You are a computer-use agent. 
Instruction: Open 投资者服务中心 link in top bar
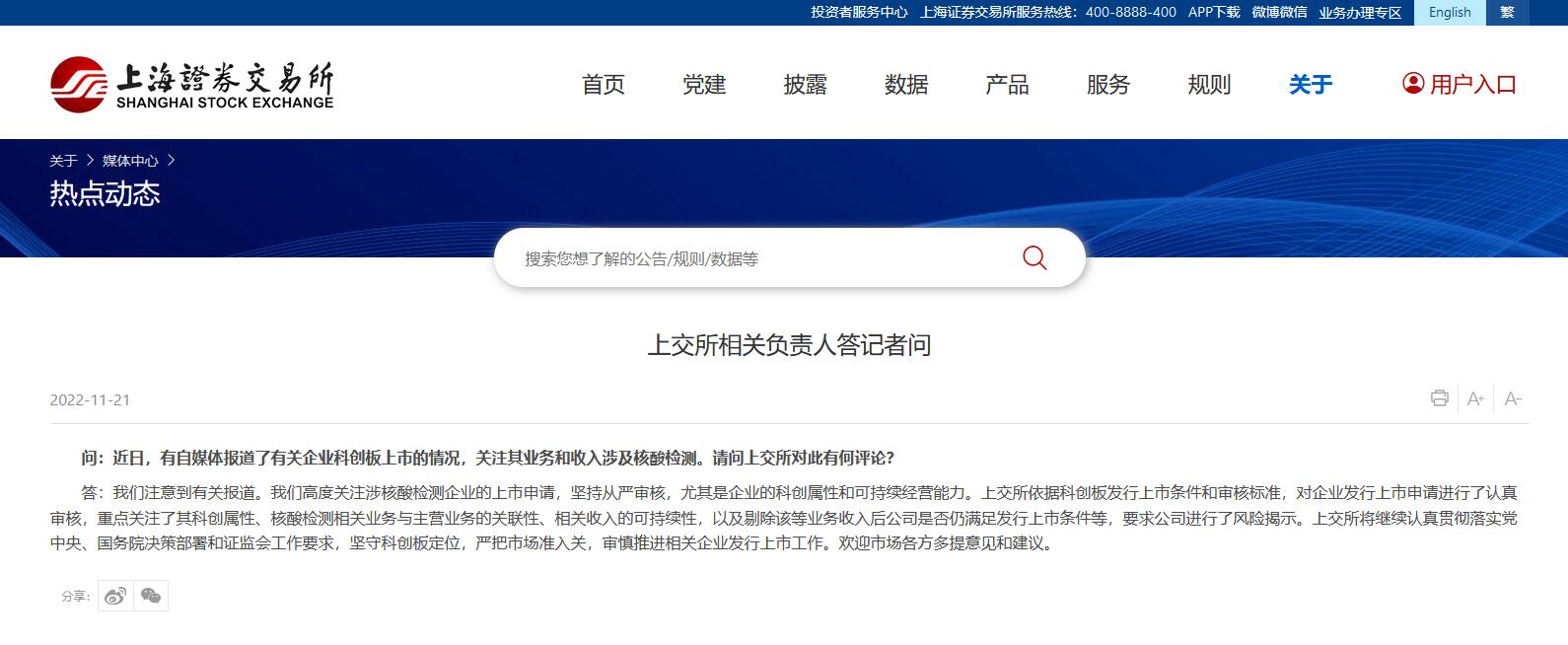pyautogui.click(x=859, y=12)
